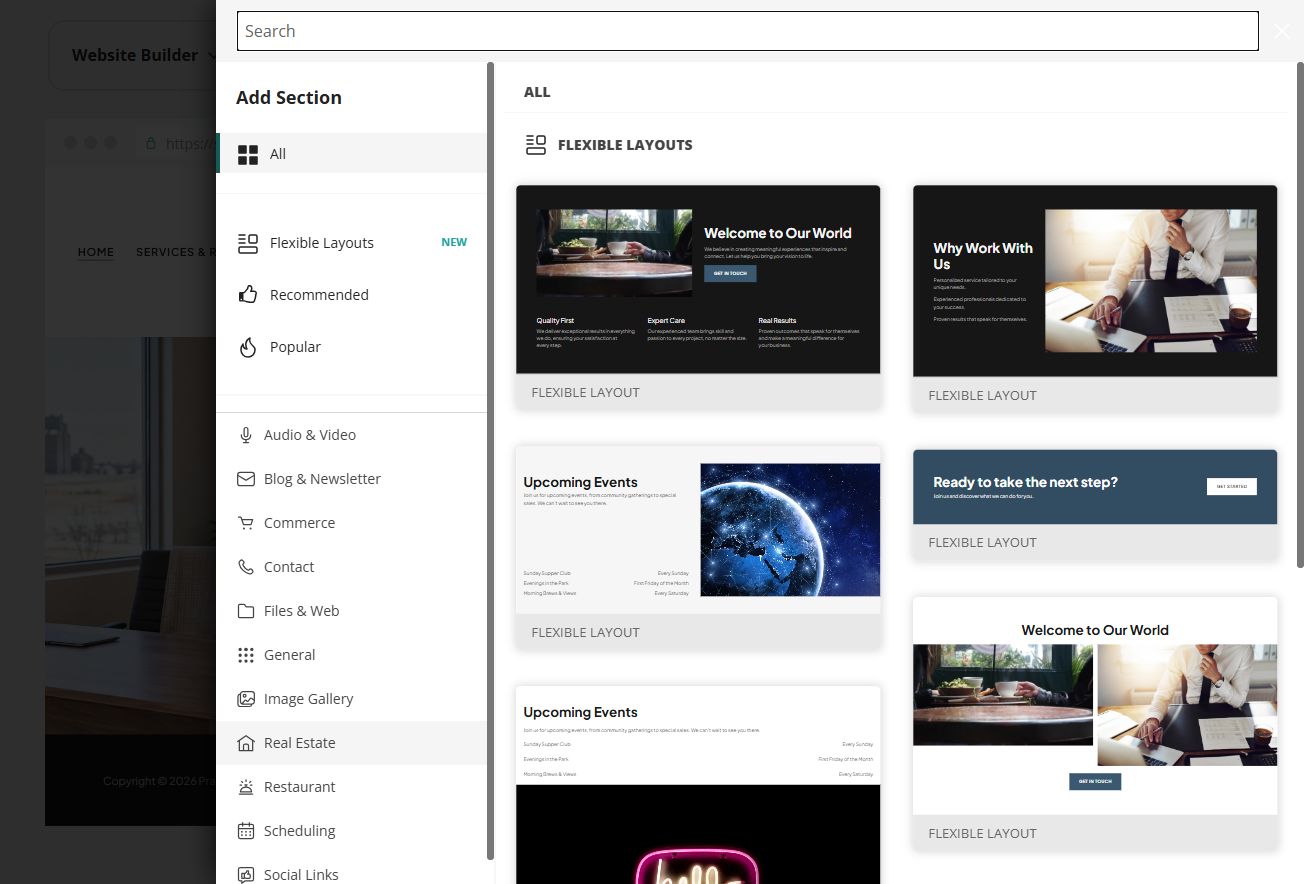Click the Popular flame icon

coord(247,347)
